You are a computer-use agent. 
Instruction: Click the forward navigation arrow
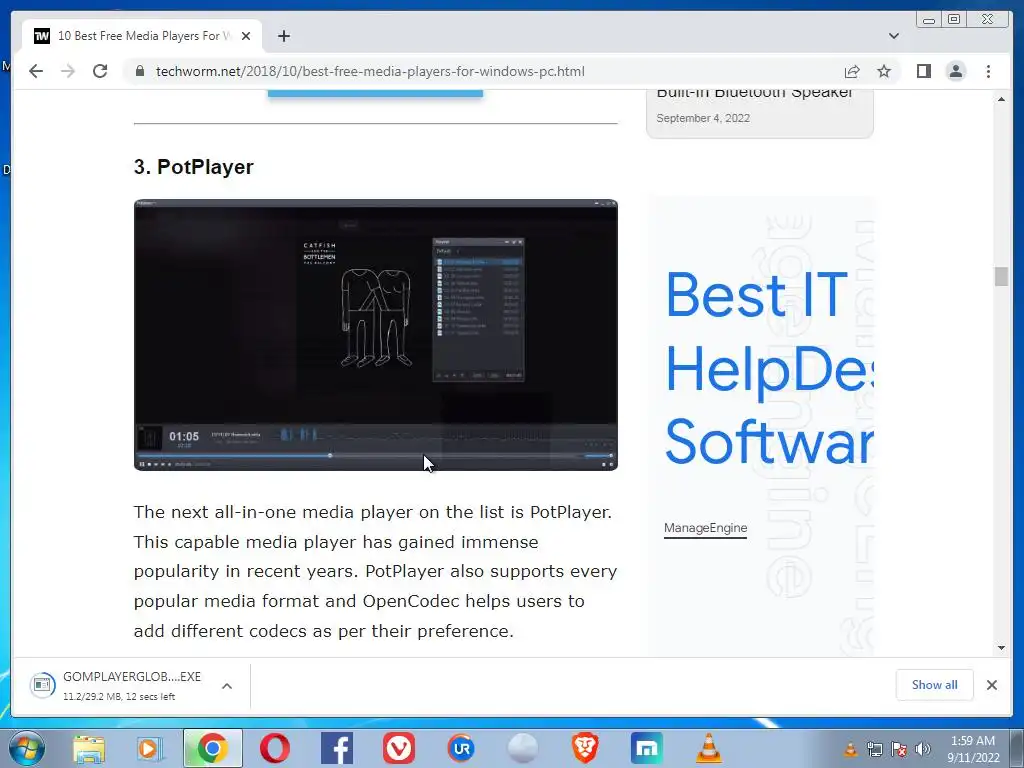click(68, 71)
